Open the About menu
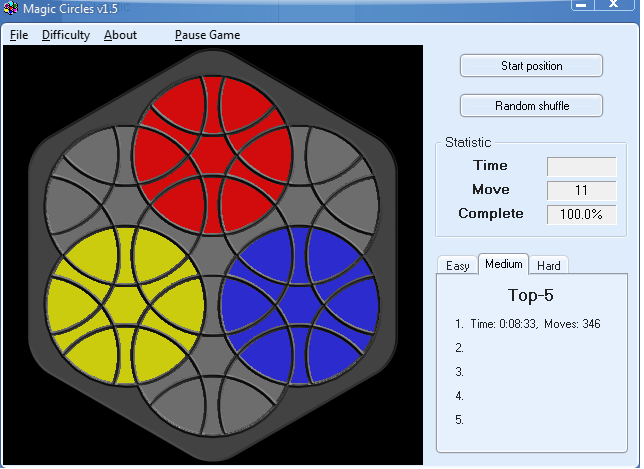This screenshot has height=469, width=644. [x=120, y=35]
